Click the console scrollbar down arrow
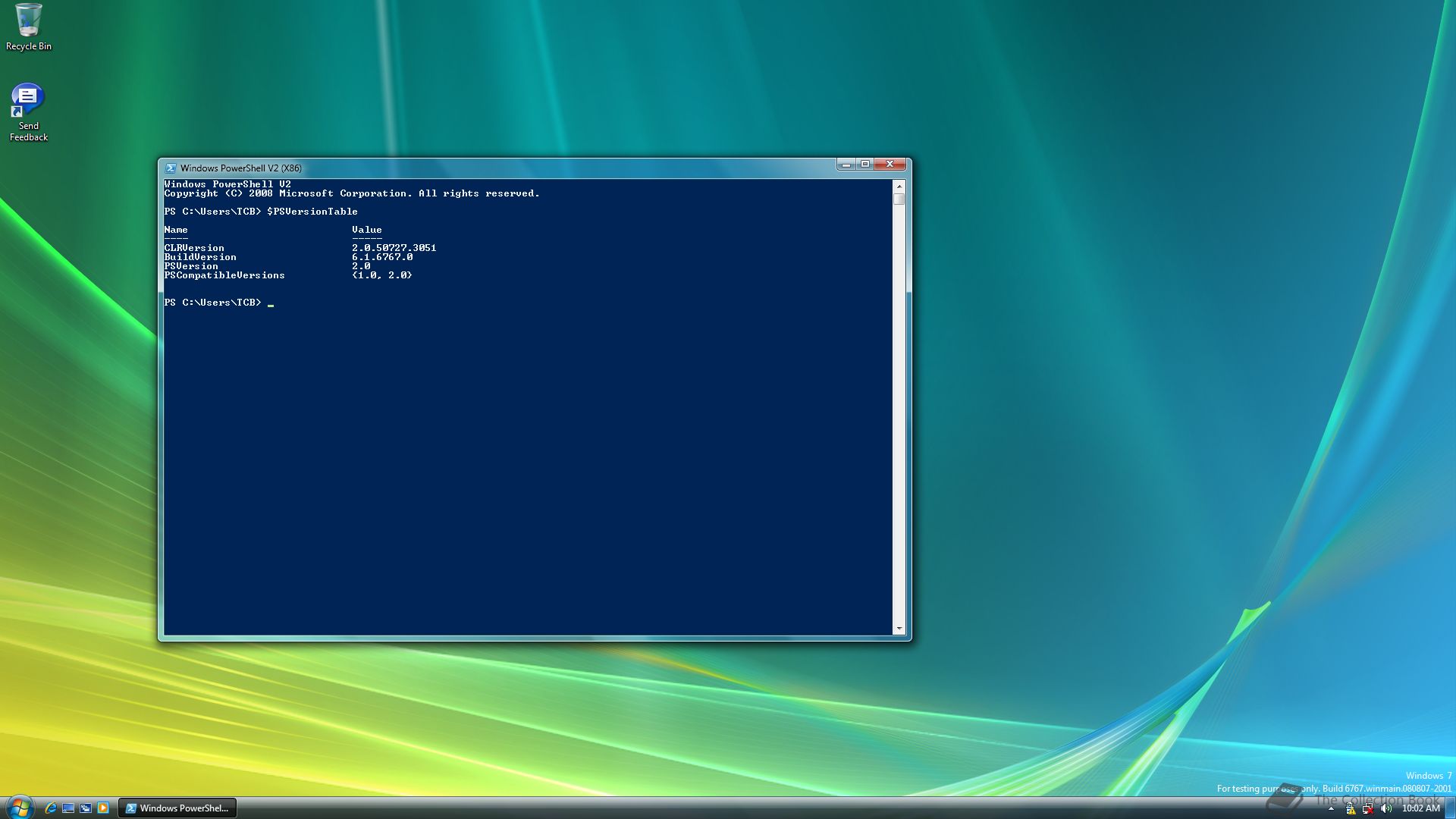The image size is (1456, 819). coord(899,629)
